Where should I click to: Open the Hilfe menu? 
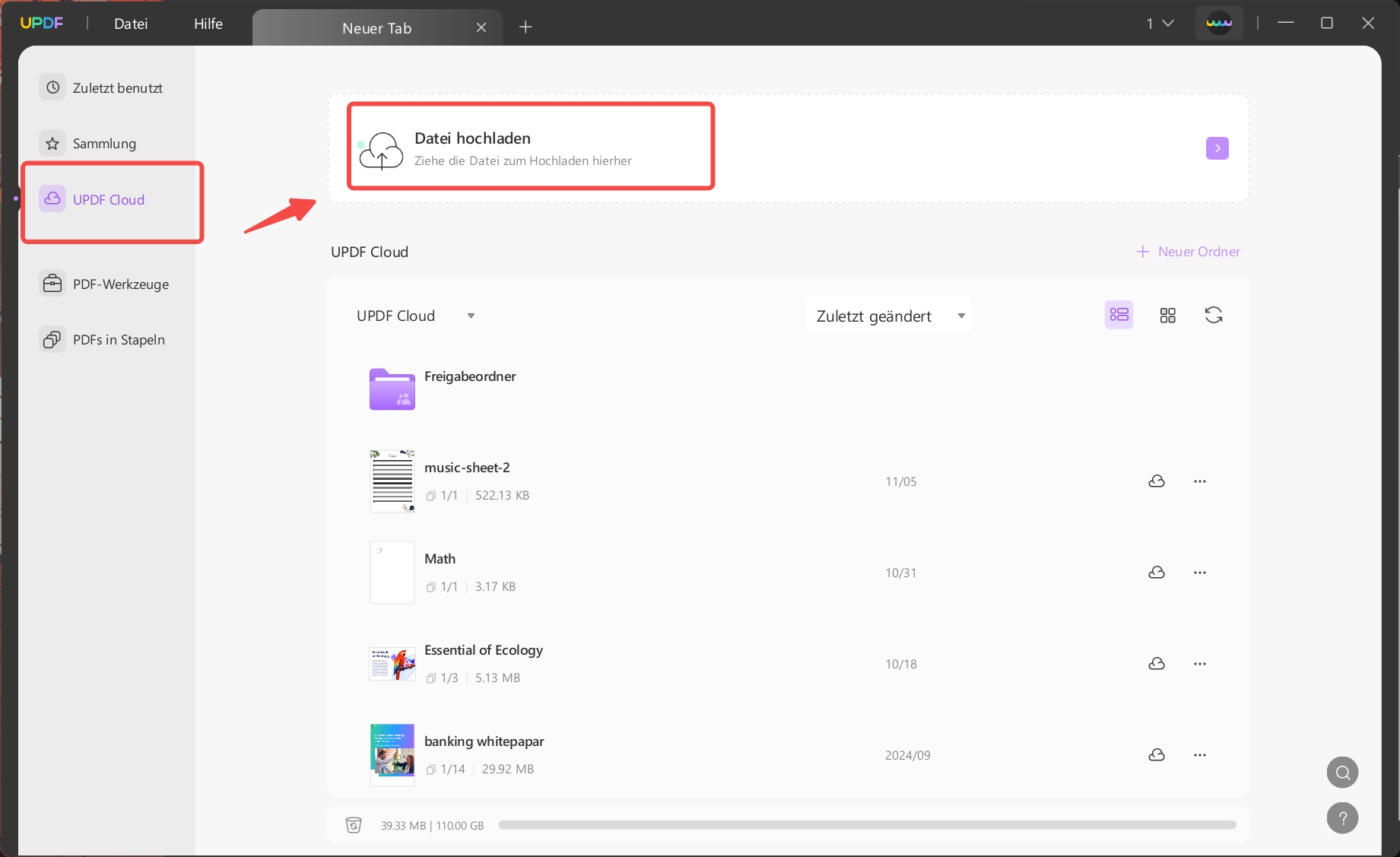click(208, 24)
